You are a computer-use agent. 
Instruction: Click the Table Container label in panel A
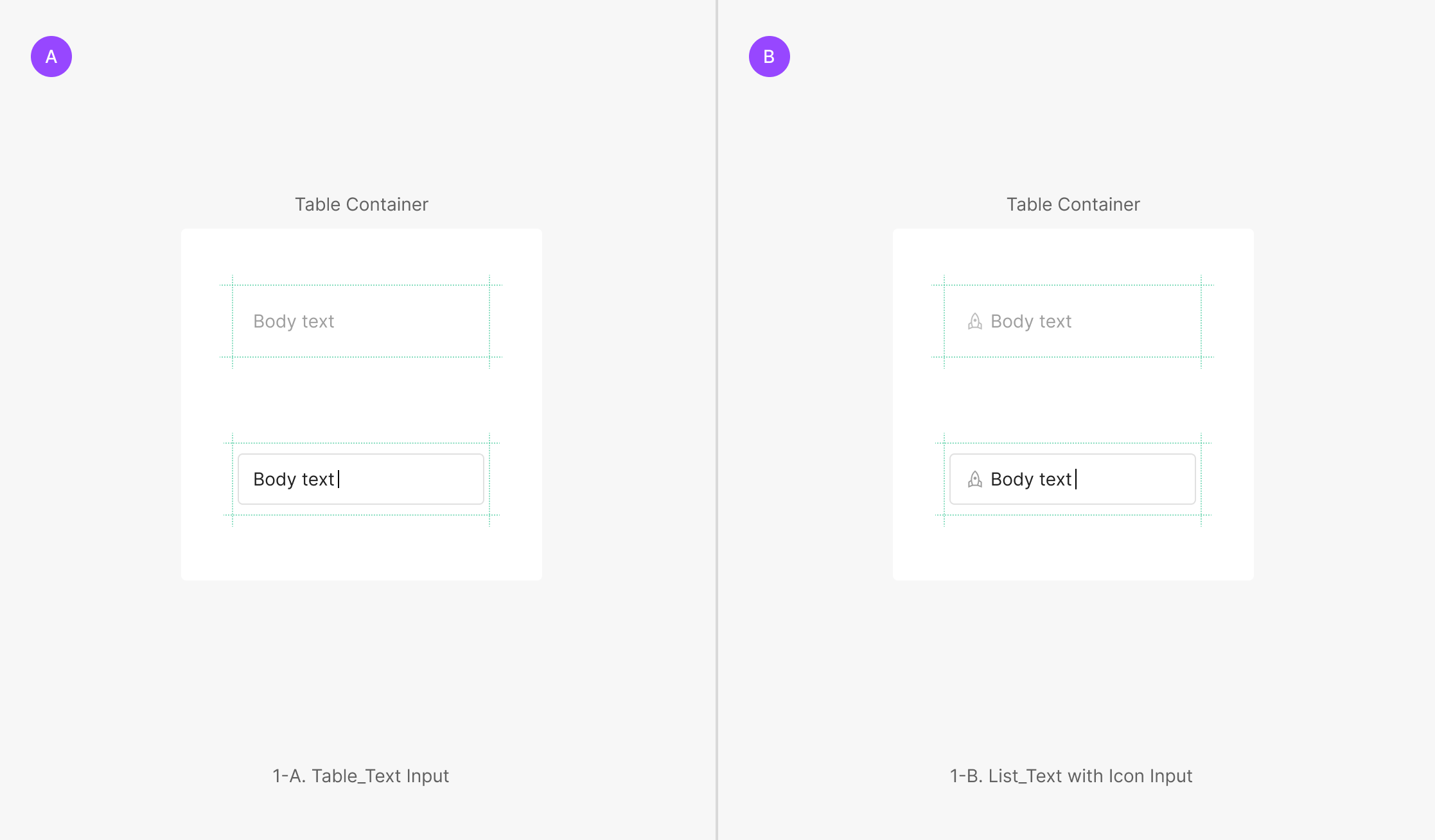361,204
